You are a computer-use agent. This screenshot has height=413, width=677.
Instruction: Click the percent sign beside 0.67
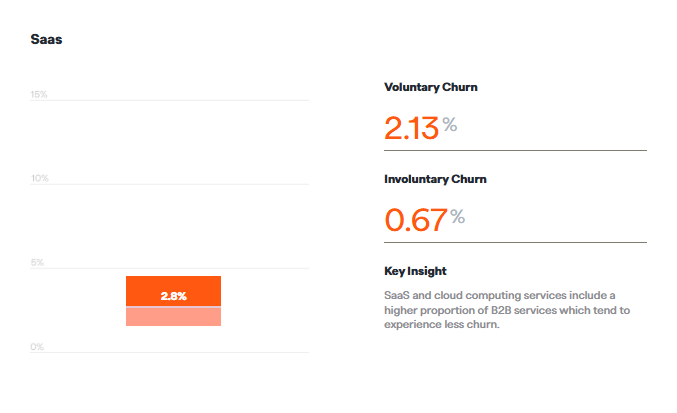(x=458, y=216)
